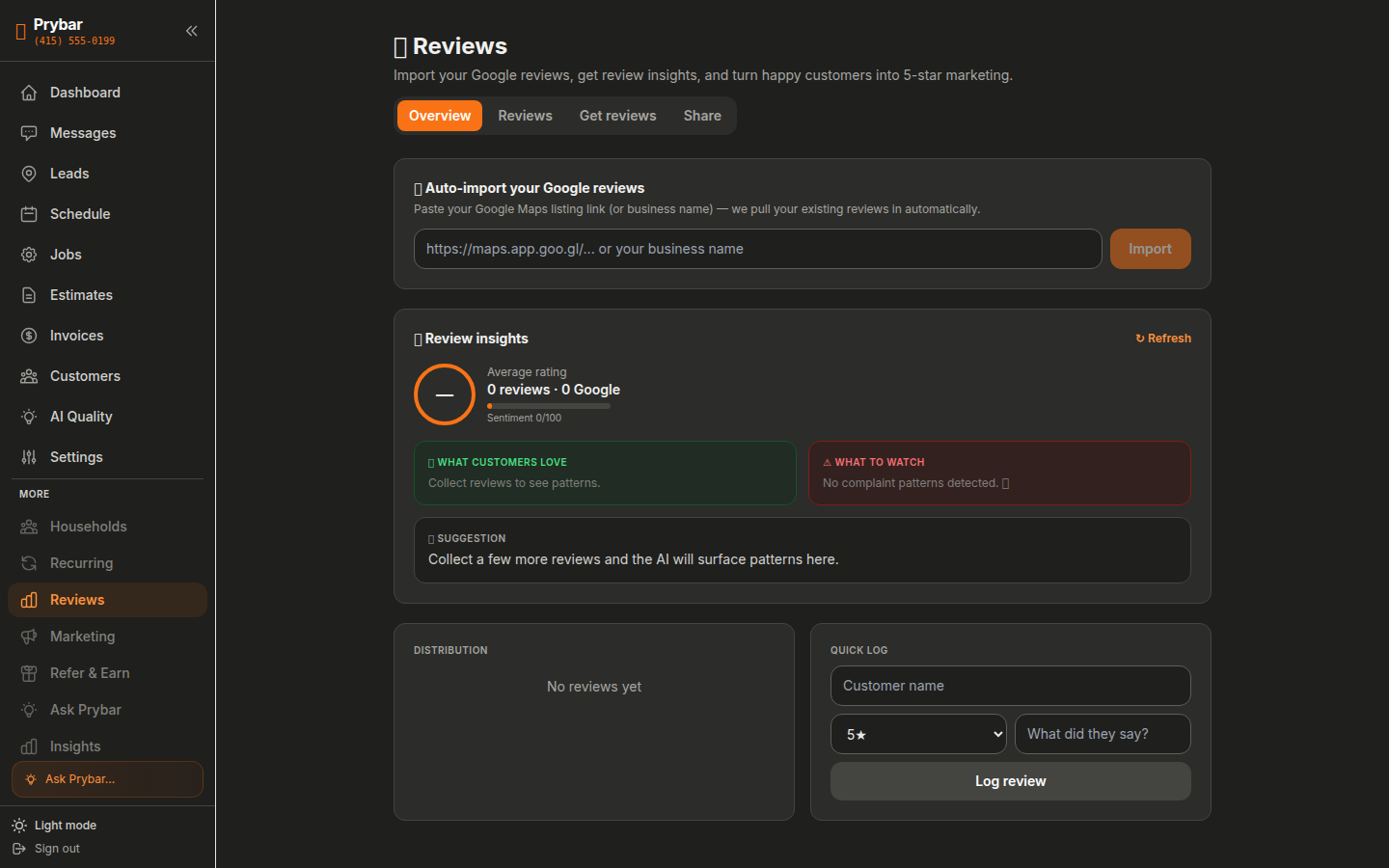Click the Settings sliders icon

(x=29, y=457)
